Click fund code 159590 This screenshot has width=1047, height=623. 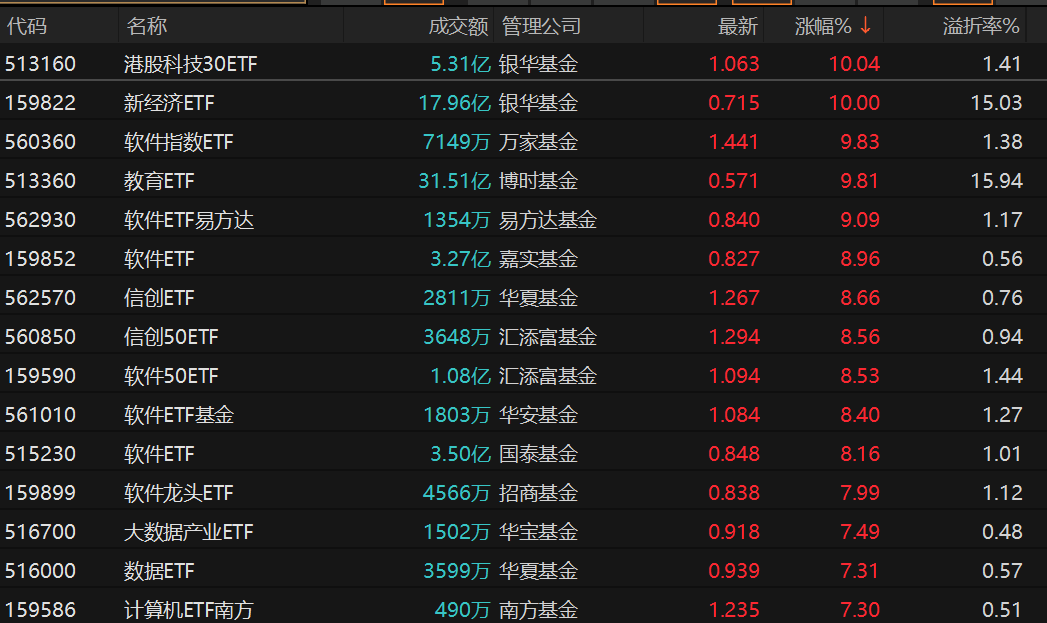tap(40, 375)
